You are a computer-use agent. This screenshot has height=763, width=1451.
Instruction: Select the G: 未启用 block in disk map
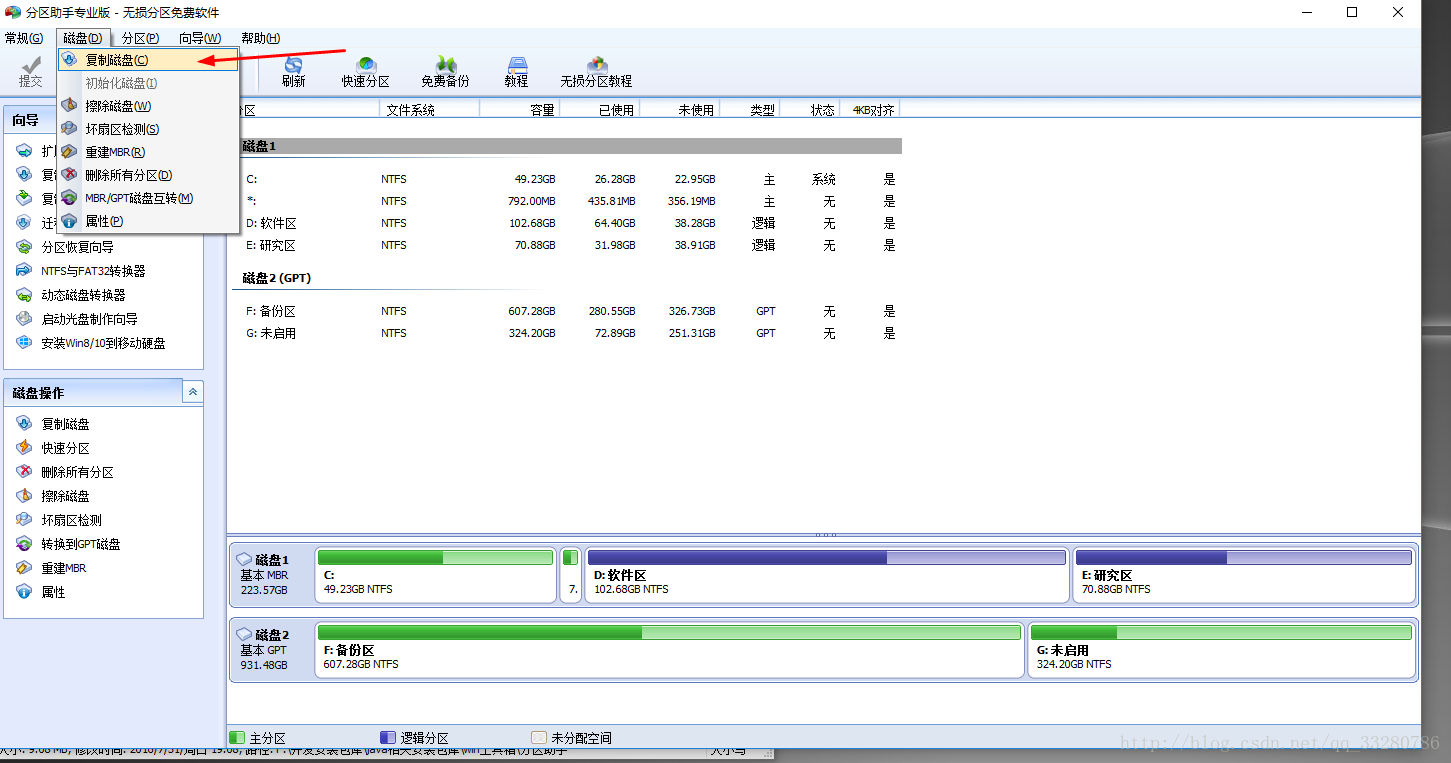tap(1222, 650)
